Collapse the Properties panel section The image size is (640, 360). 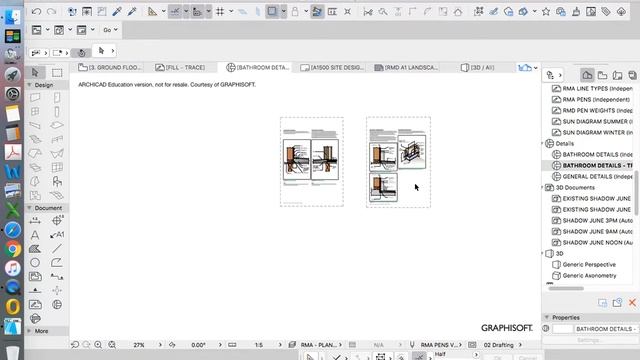coord(547,317)
